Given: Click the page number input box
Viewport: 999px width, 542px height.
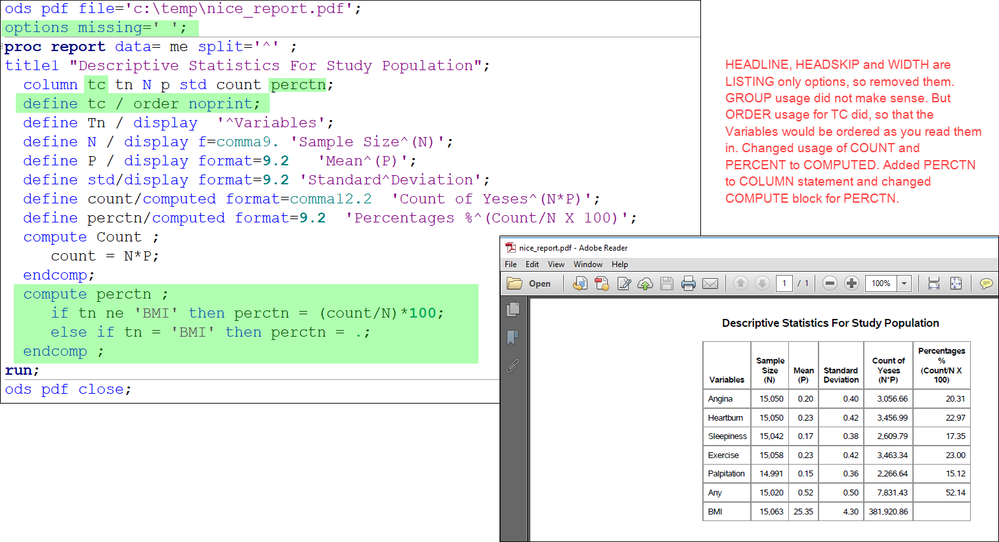Looking at the screenshot, I should 784,283.
